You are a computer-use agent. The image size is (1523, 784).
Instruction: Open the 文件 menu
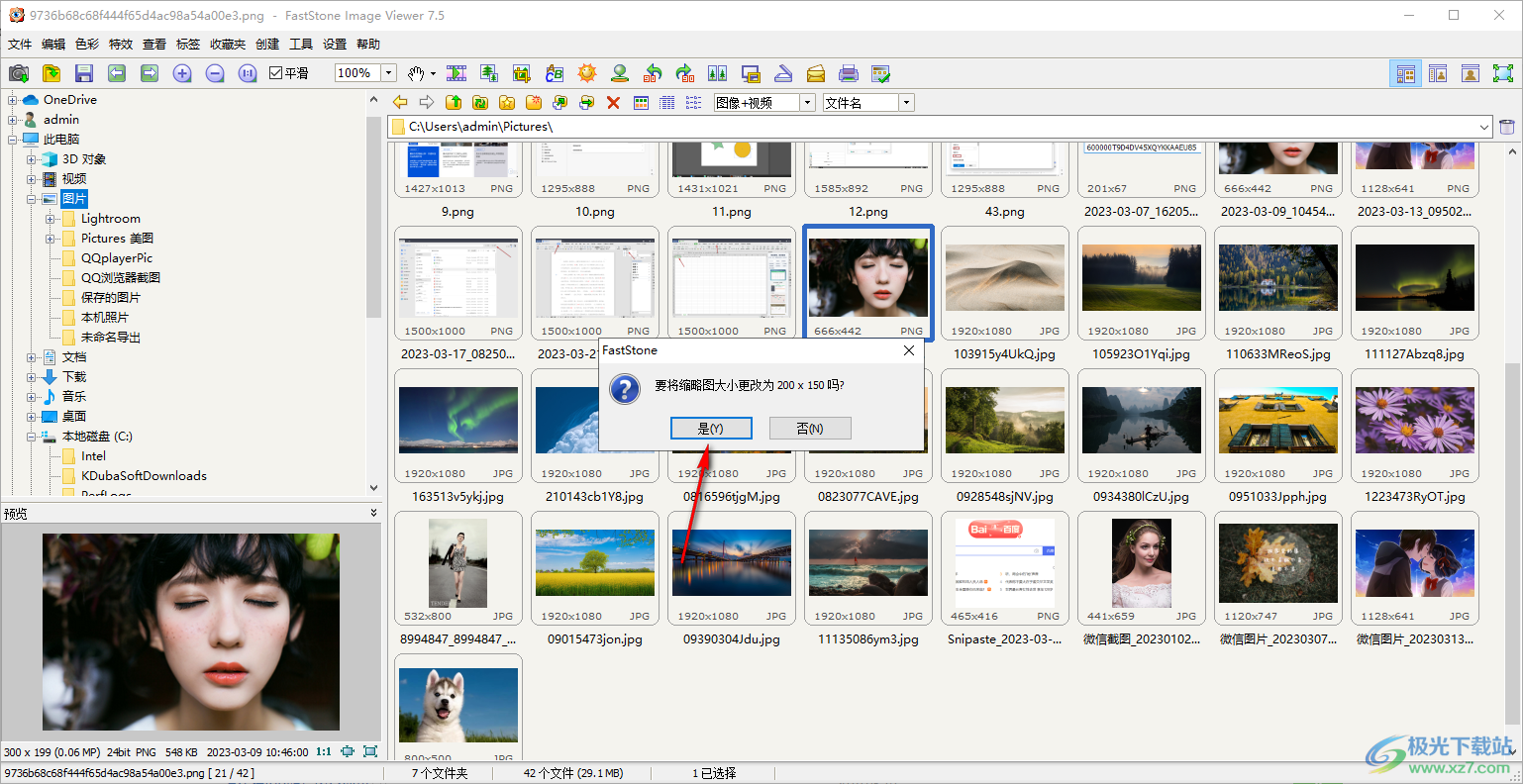[x=20, y=45]
